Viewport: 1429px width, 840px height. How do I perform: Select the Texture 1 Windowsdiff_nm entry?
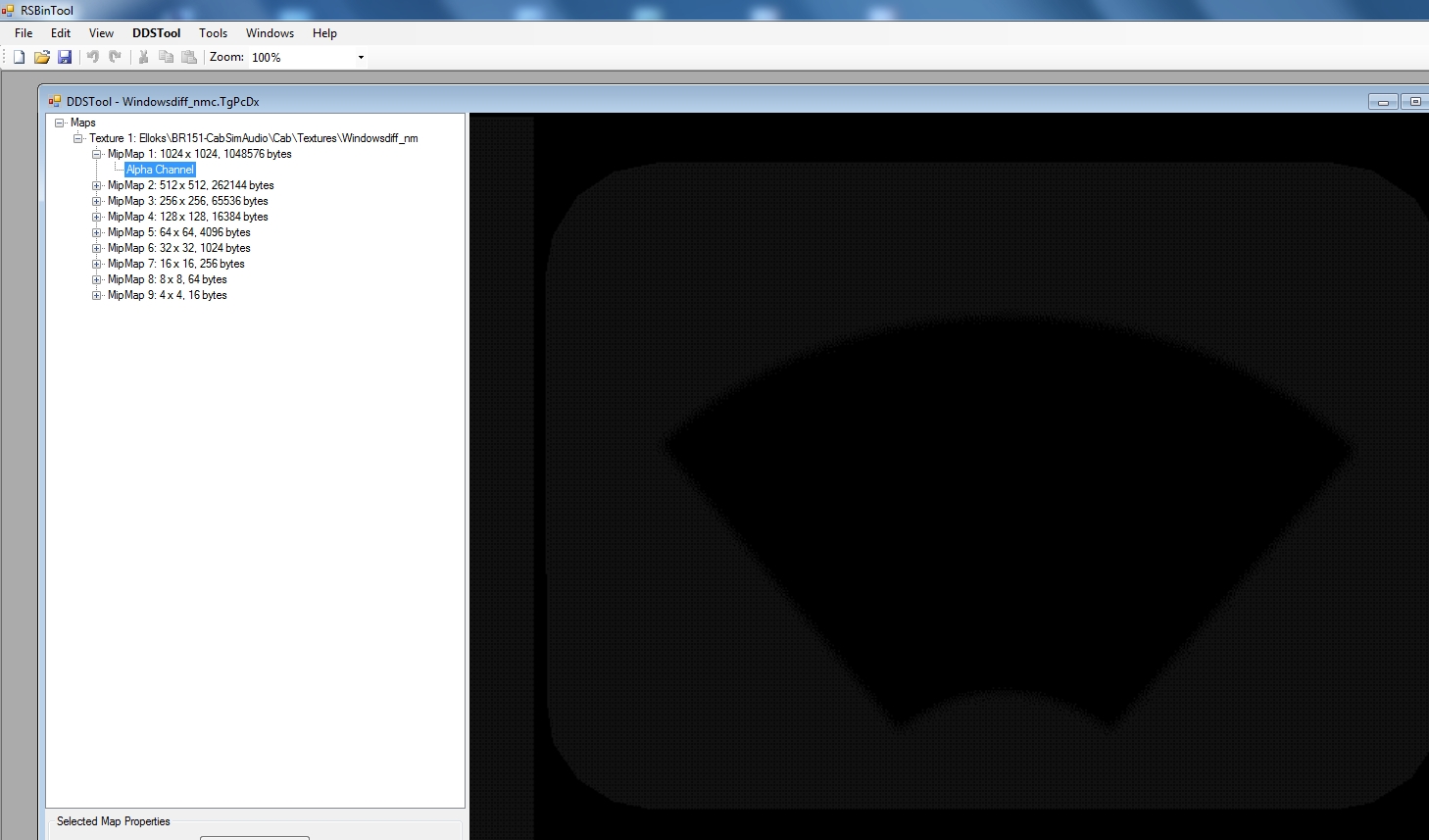click(254, 138)
